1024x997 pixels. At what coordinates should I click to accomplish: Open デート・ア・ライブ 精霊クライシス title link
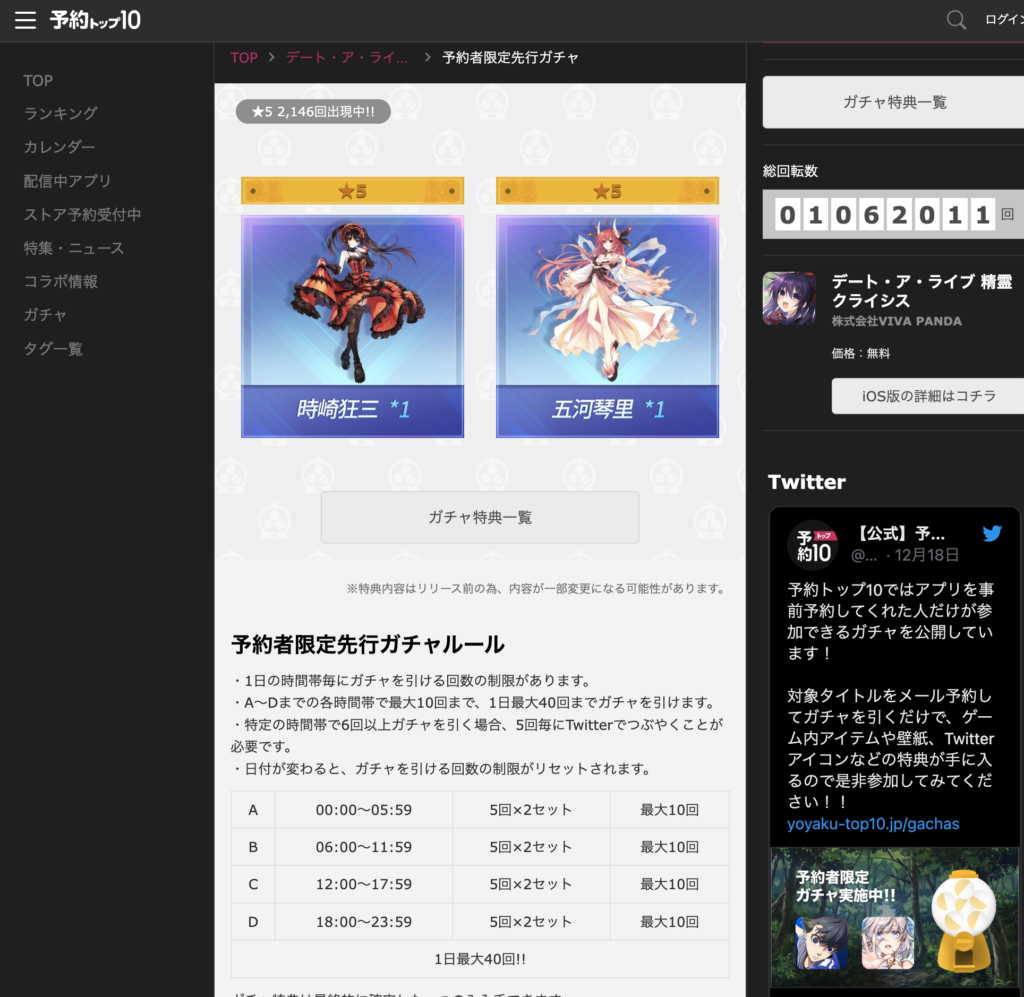coord(921,291)
